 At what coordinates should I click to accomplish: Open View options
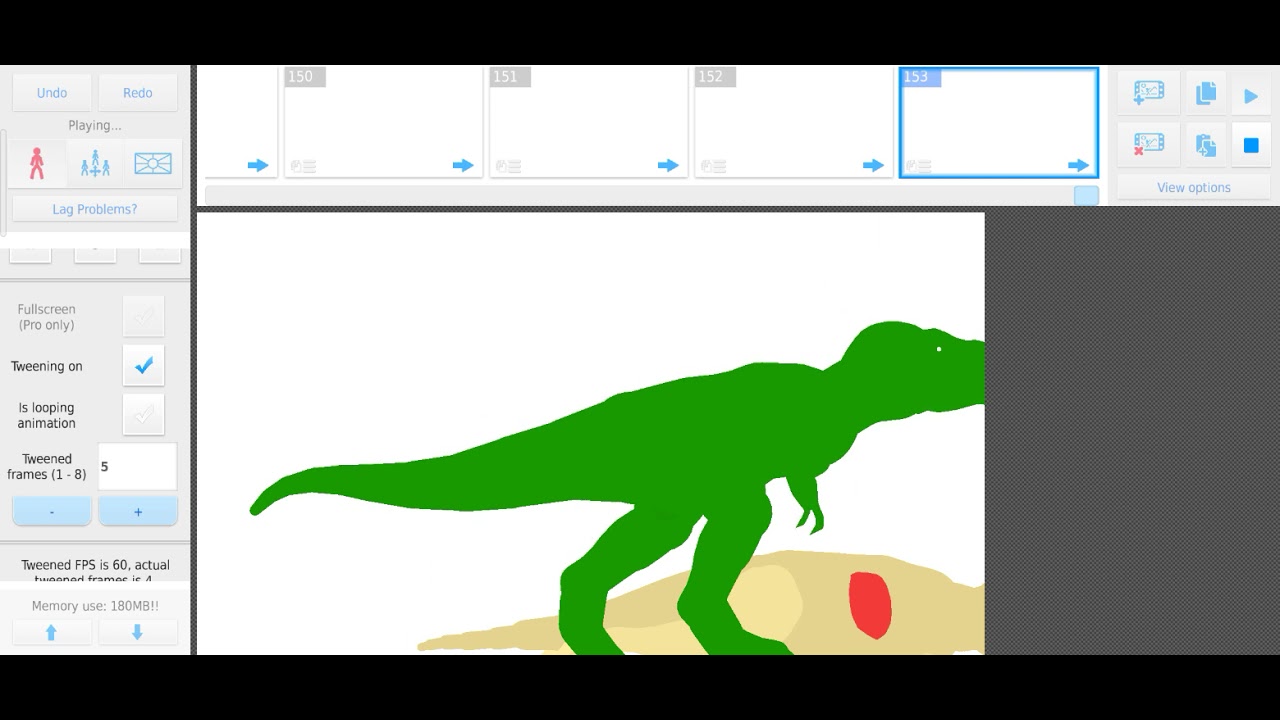[1194, 187]
